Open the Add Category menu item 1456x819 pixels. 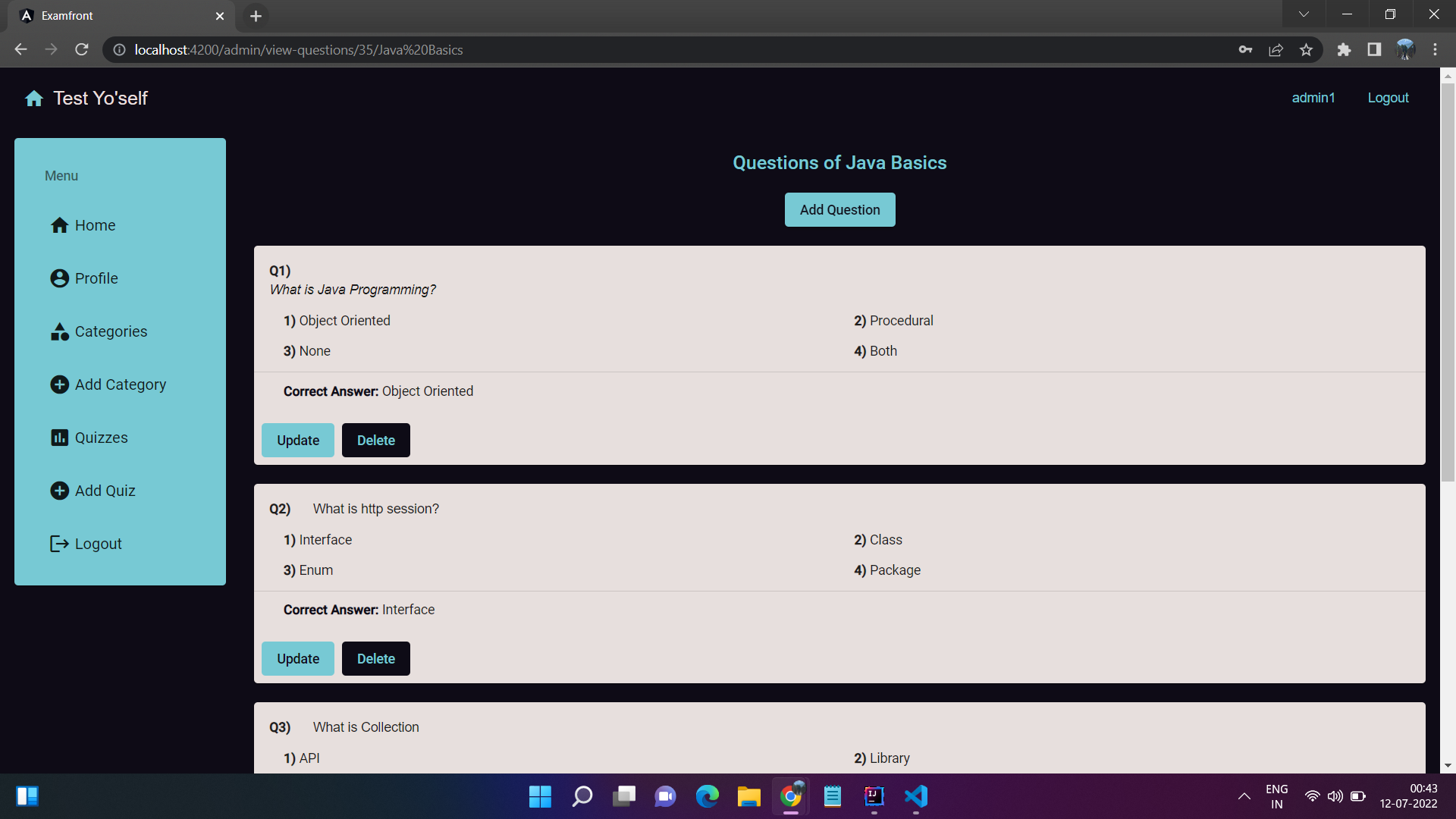(120, 384)
